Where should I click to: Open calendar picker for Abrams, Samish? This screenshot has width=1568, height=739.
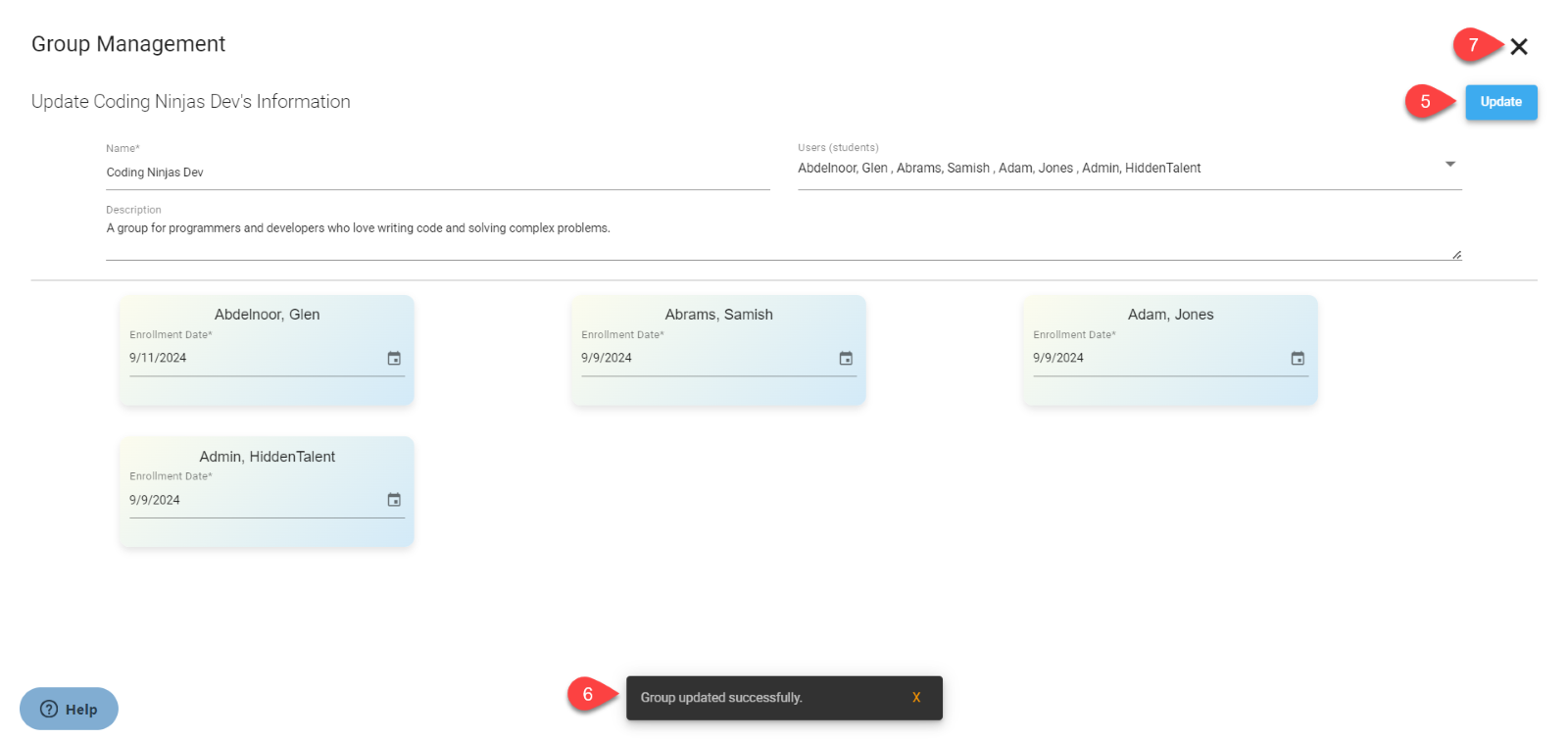coord(846,359)
